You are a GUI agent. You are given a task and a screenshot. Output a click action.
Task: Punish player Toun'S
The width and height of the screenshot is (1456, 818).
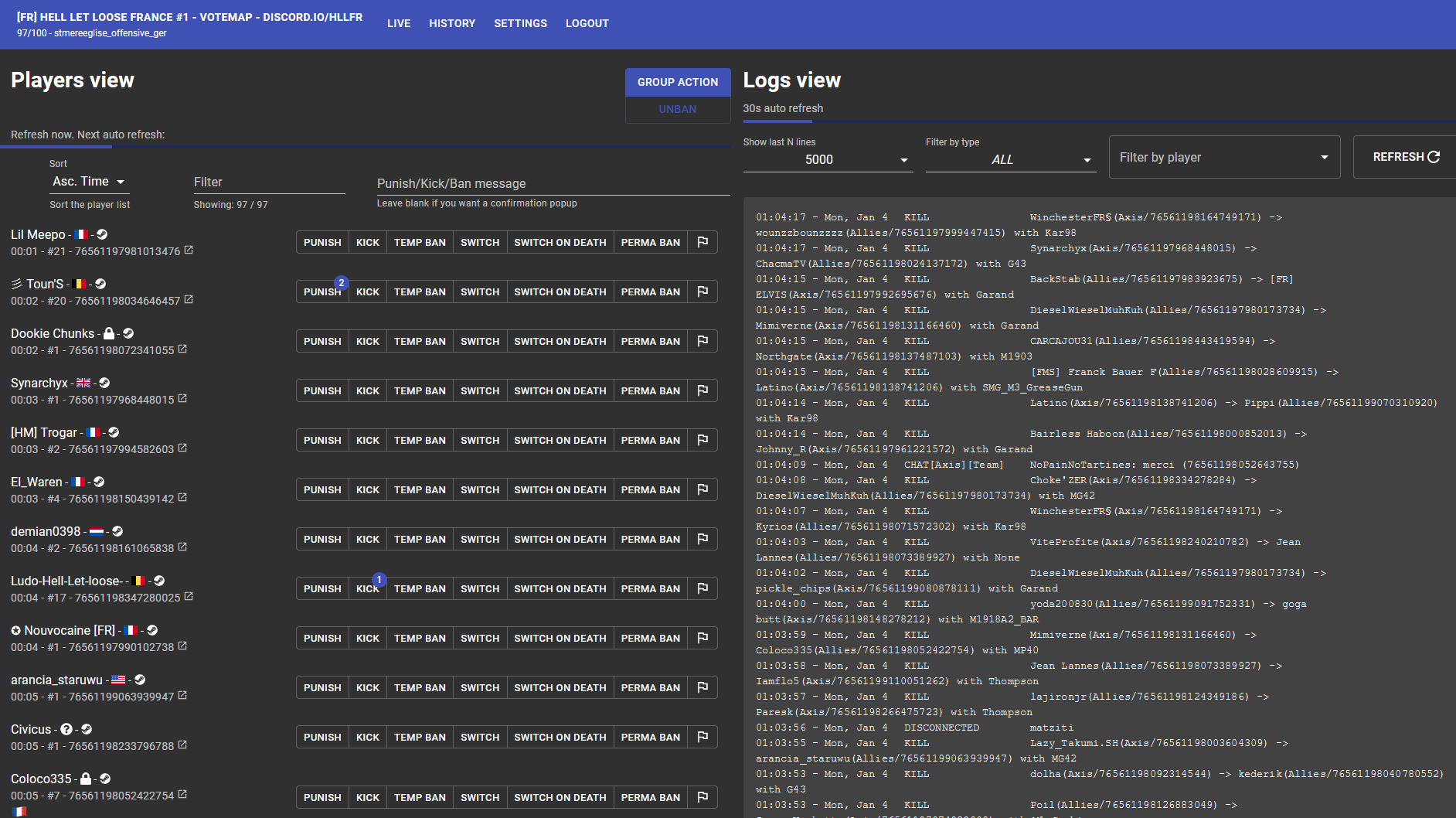pos(322,291)
